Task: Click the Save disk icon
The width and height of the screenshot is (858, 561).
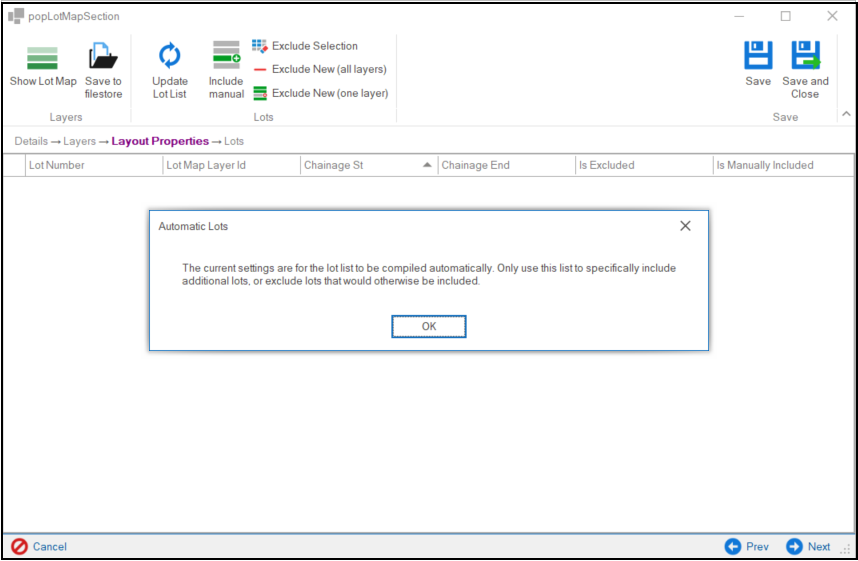Action: point(758,56)
